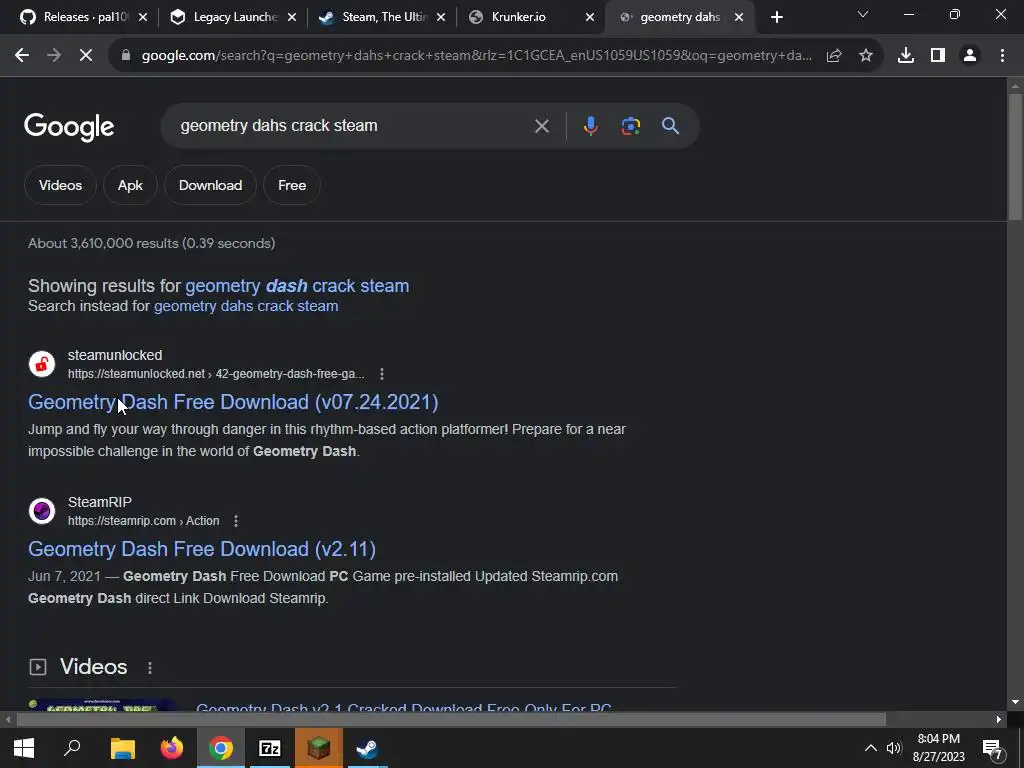
Task: Toggle the Chrome side panel
Action: click(938, 56)
